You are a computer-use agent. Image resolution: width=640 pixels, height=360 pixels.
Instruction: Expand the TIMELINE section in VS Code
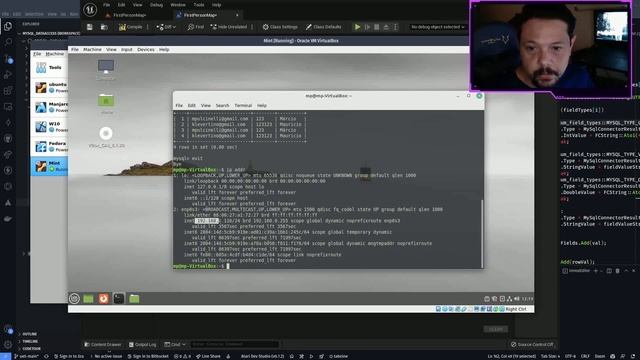point(29,341)
